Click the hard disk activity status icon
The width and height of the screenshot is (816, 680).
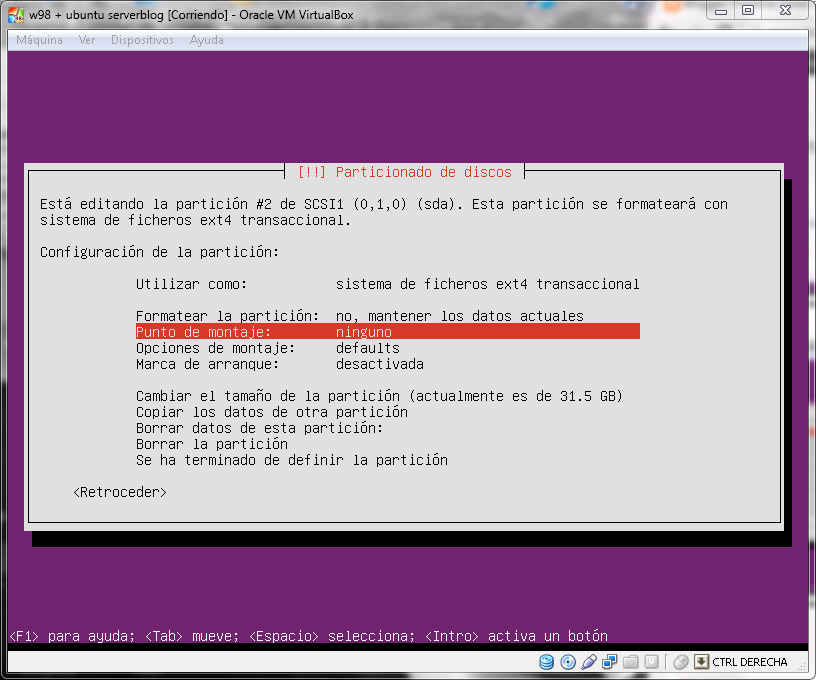(x=546, y=662)
